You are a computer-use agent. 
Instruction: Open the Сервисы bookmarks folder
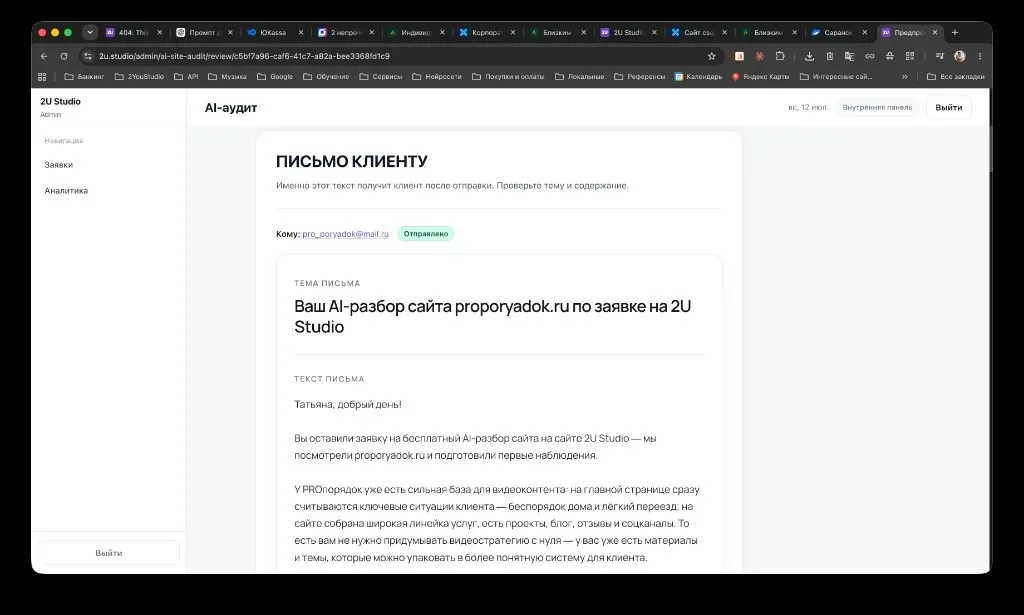[381, 76]
